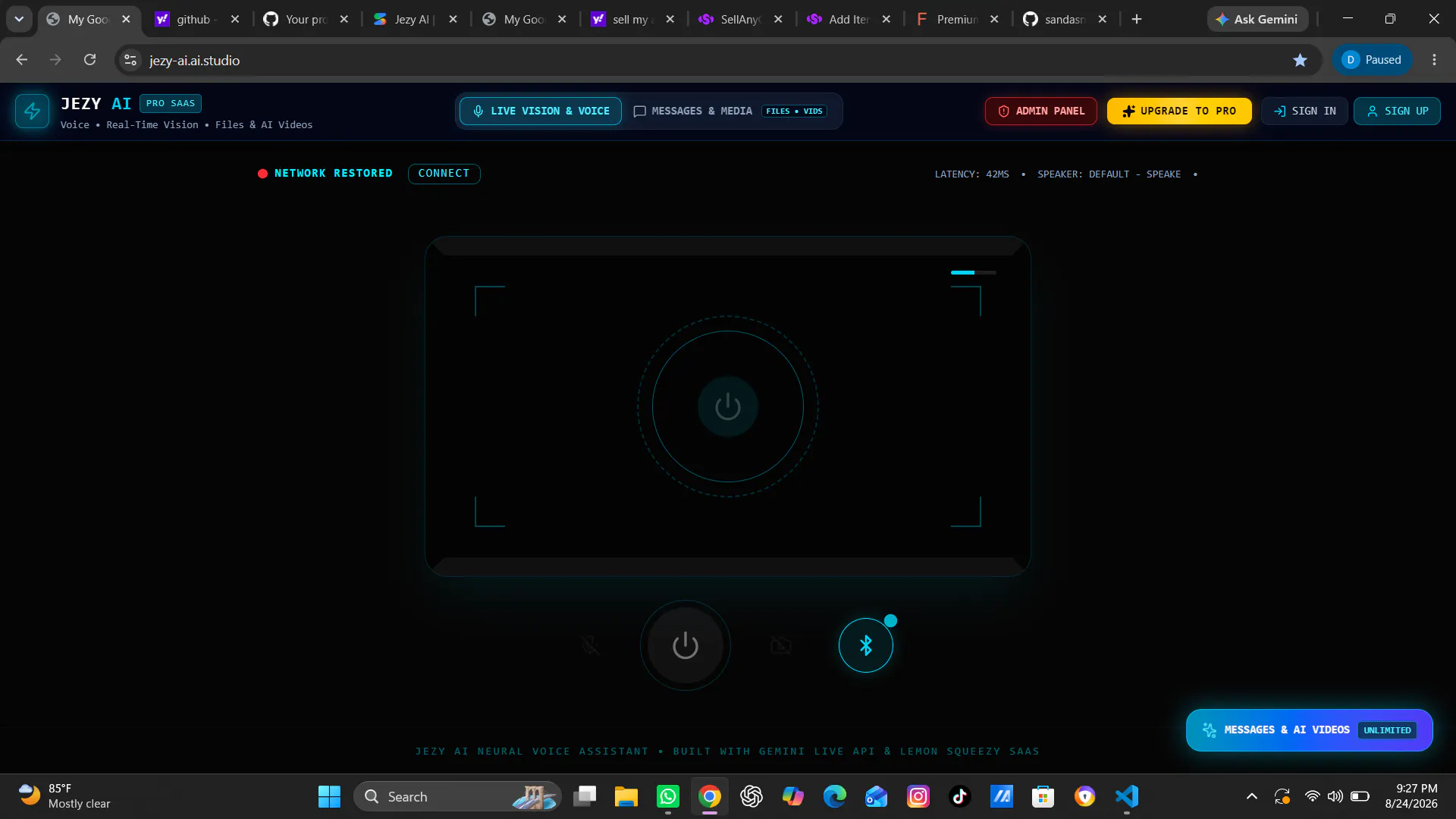Click the bookmark star icon
The image size is (1456, 819).
coord(1300,60)
